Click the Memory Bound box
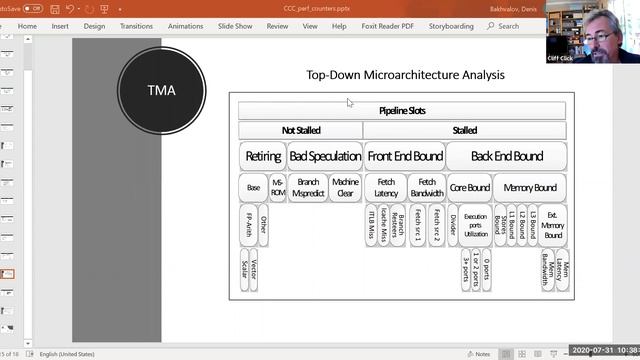 click(530, 188)
